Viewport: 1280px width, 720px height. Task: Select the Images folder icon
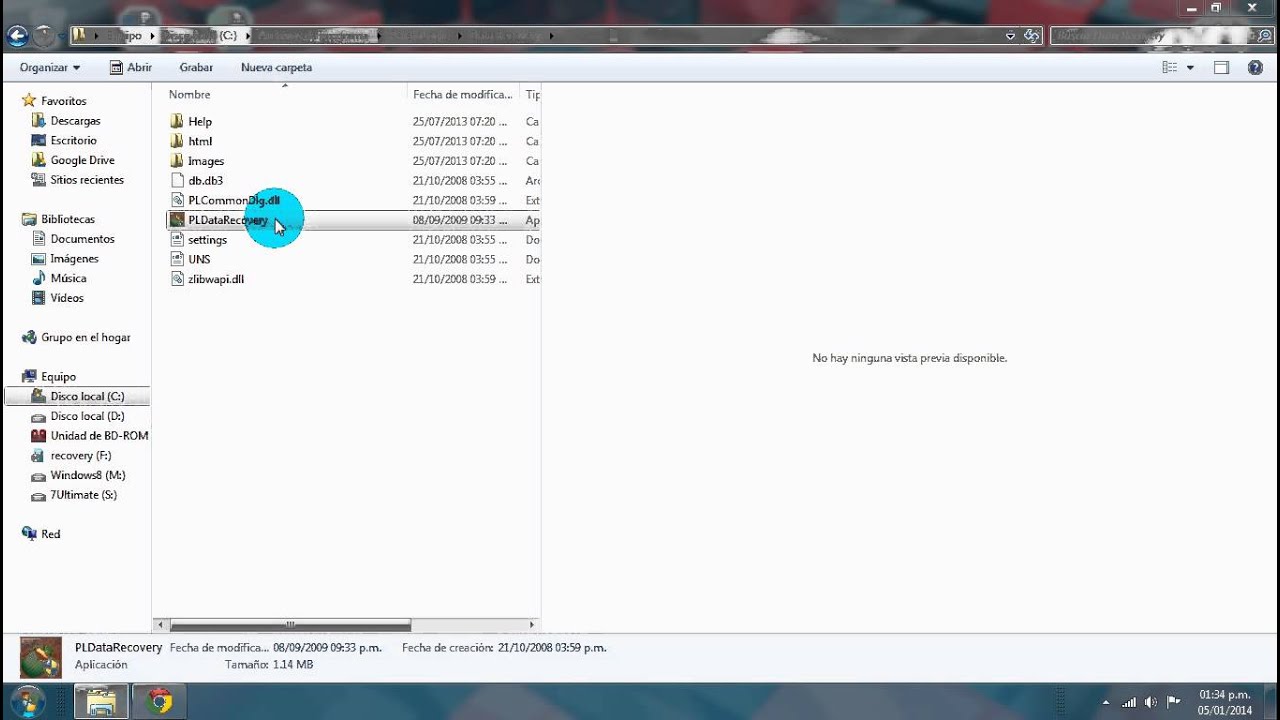(x=177, y=160)
